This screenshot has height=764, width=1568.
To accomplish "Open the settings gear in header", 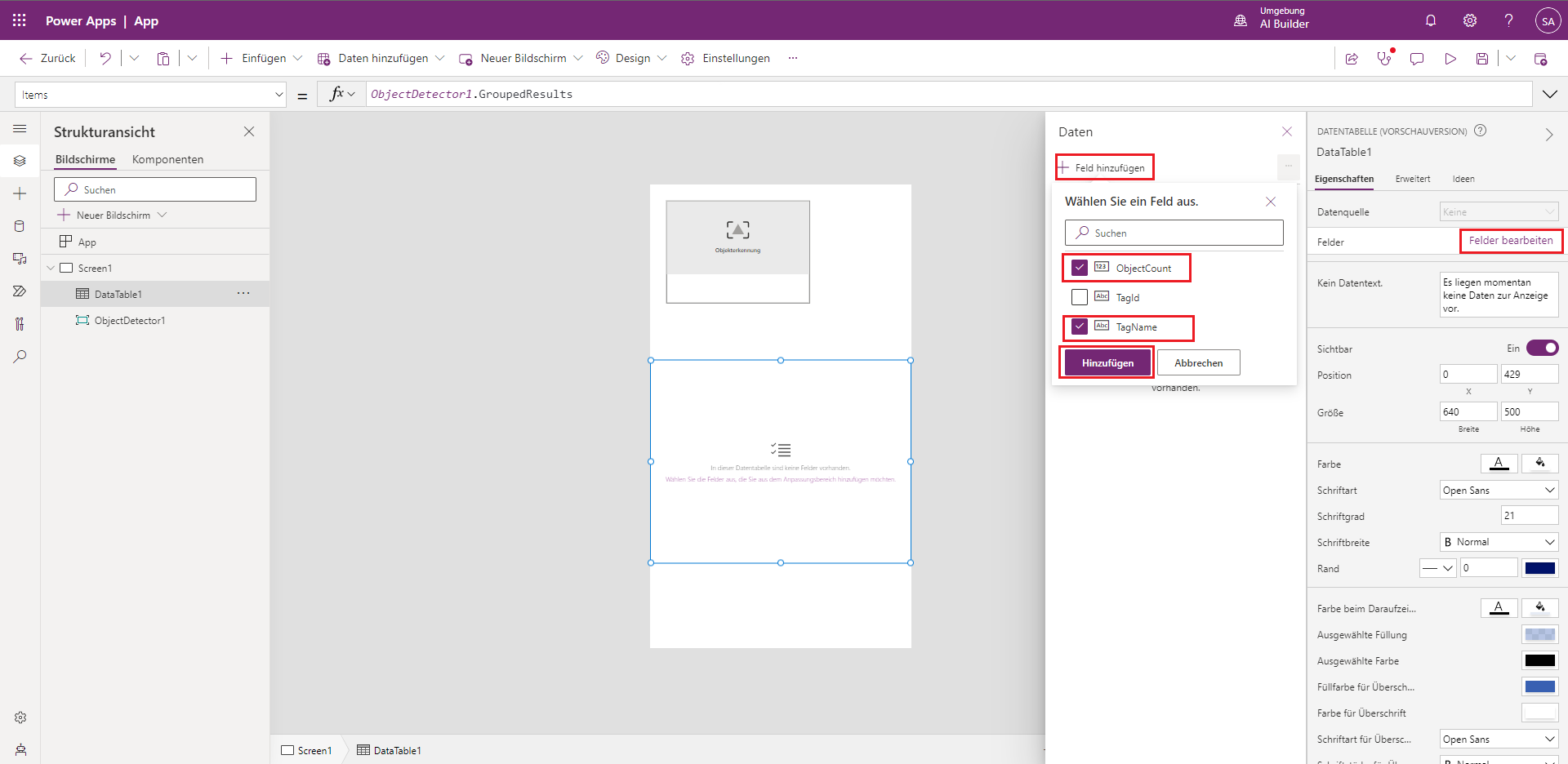I will (x=1470, y=20).
